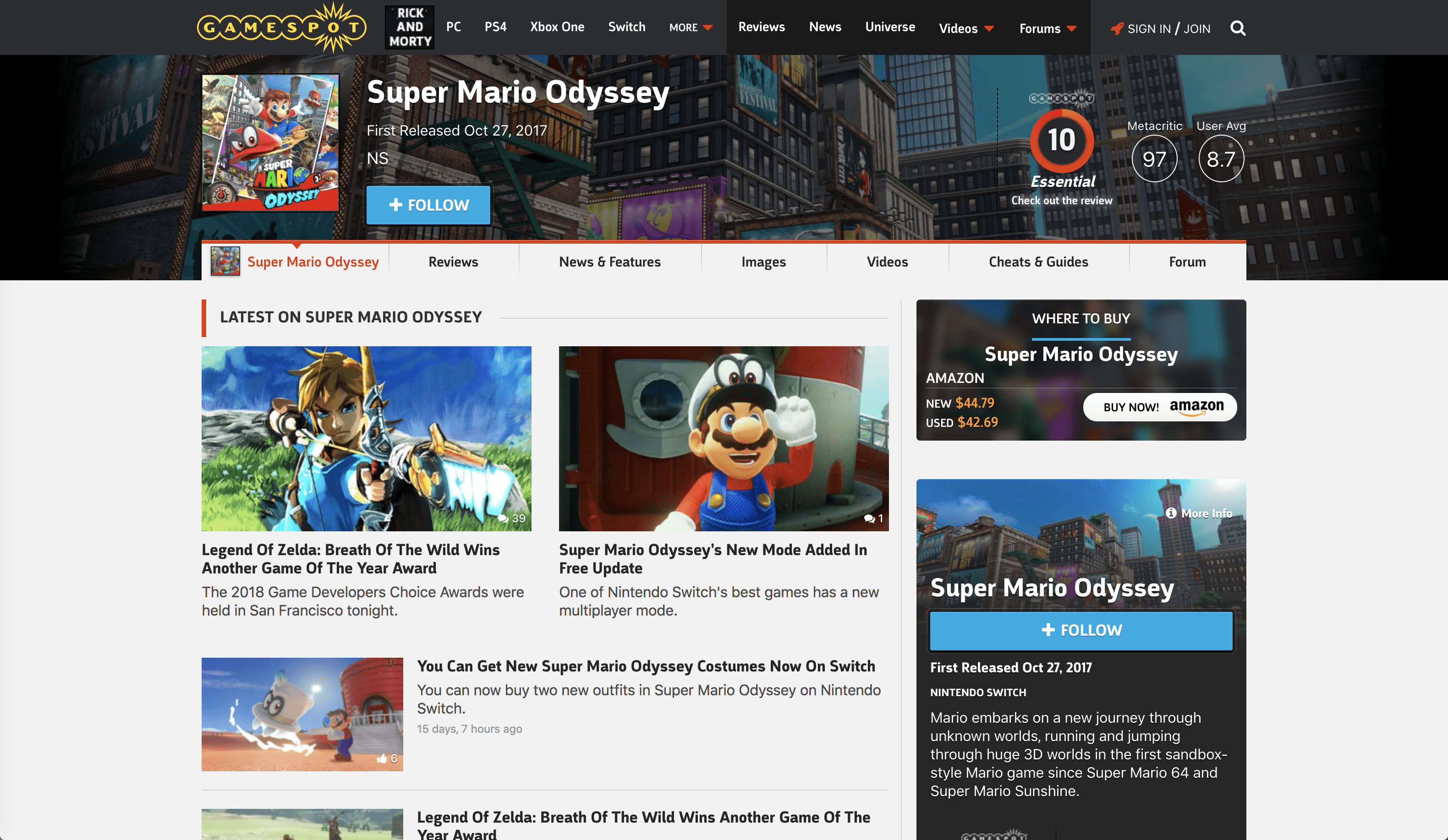Click the Super Mario Odyssey box art cover
The height and width of the screenshot is (840, 1448).
coord(270,143)
